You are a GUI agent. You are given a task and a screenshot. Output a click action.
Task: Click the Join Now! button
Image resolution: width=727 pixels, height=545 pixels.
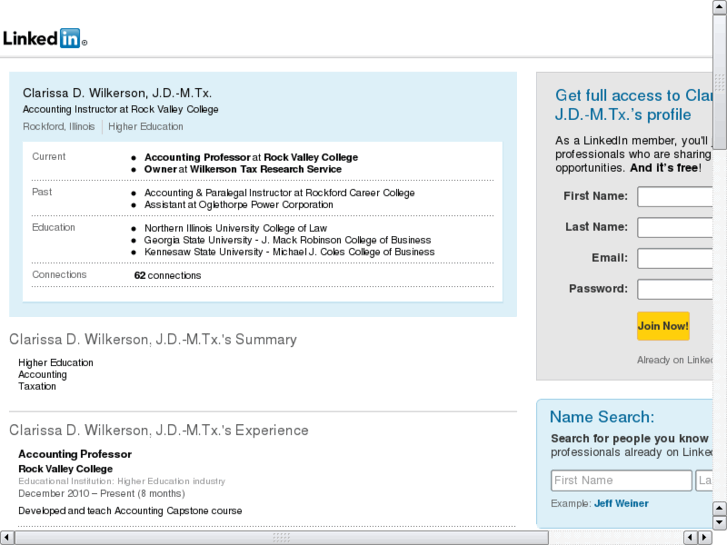[663, 326]
